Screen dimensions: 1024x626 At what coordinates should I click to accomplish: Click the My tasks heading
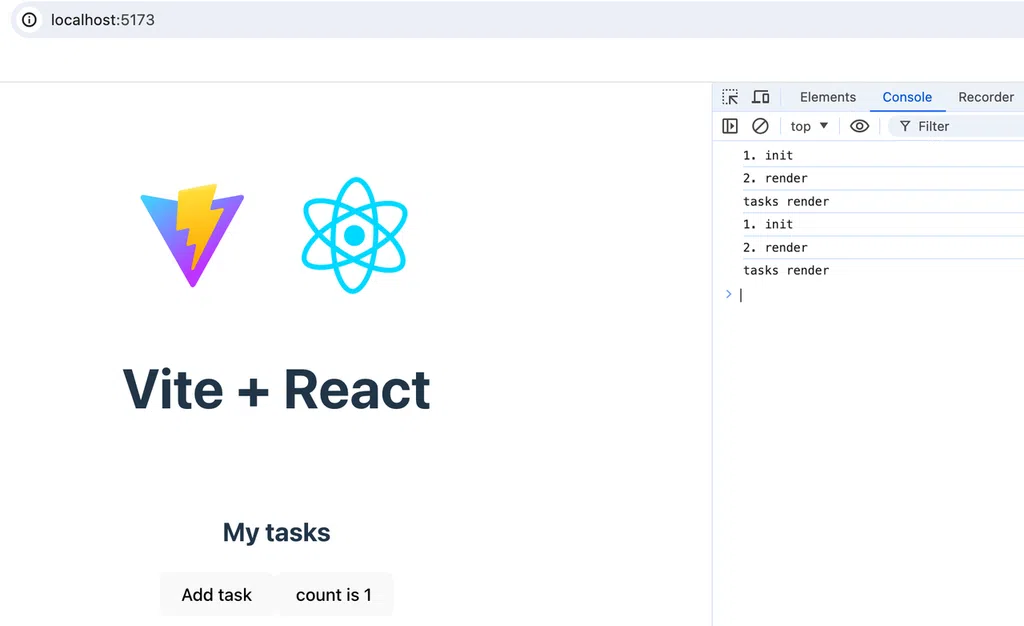[x=276, y=532]
